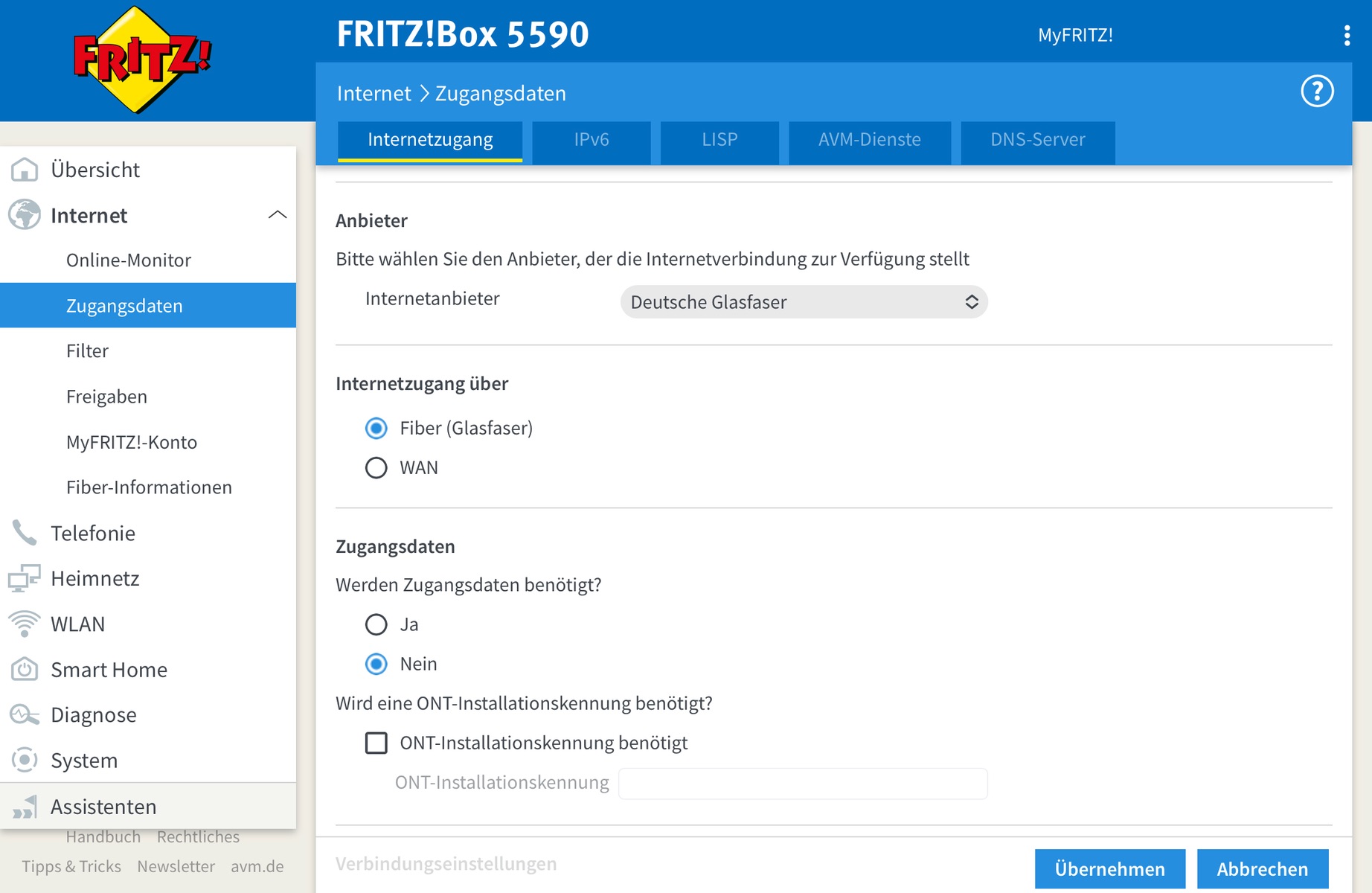Select WAN as internet access
Viewport: 1372px width, 893px height.
[376, 467]
